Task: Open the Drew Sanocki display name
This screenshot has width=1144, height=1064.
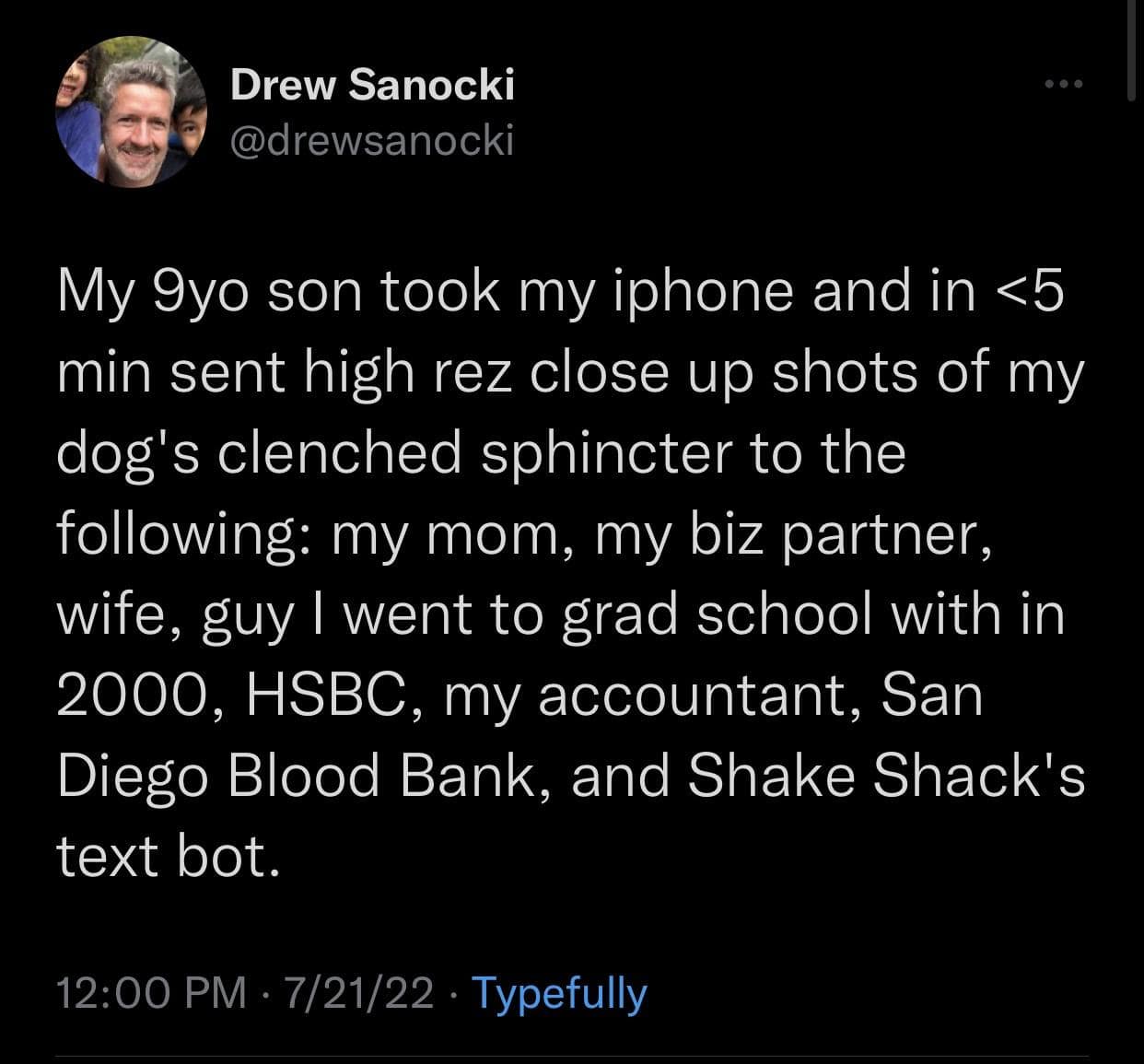Action: pos(371,86)
